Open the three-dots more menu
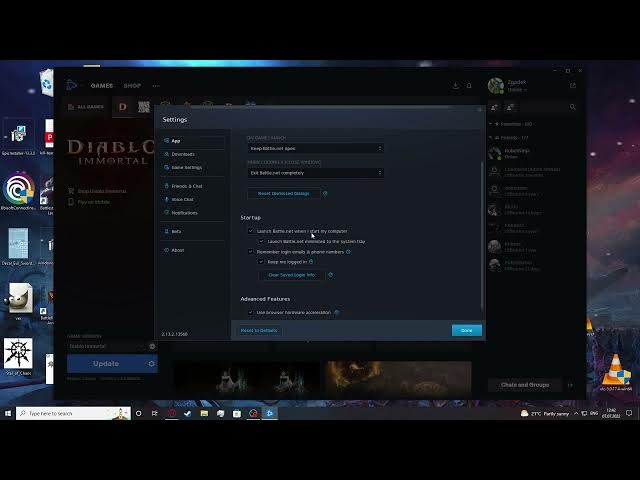The width and height of the screenshot is (640, 480). (156, 86)
